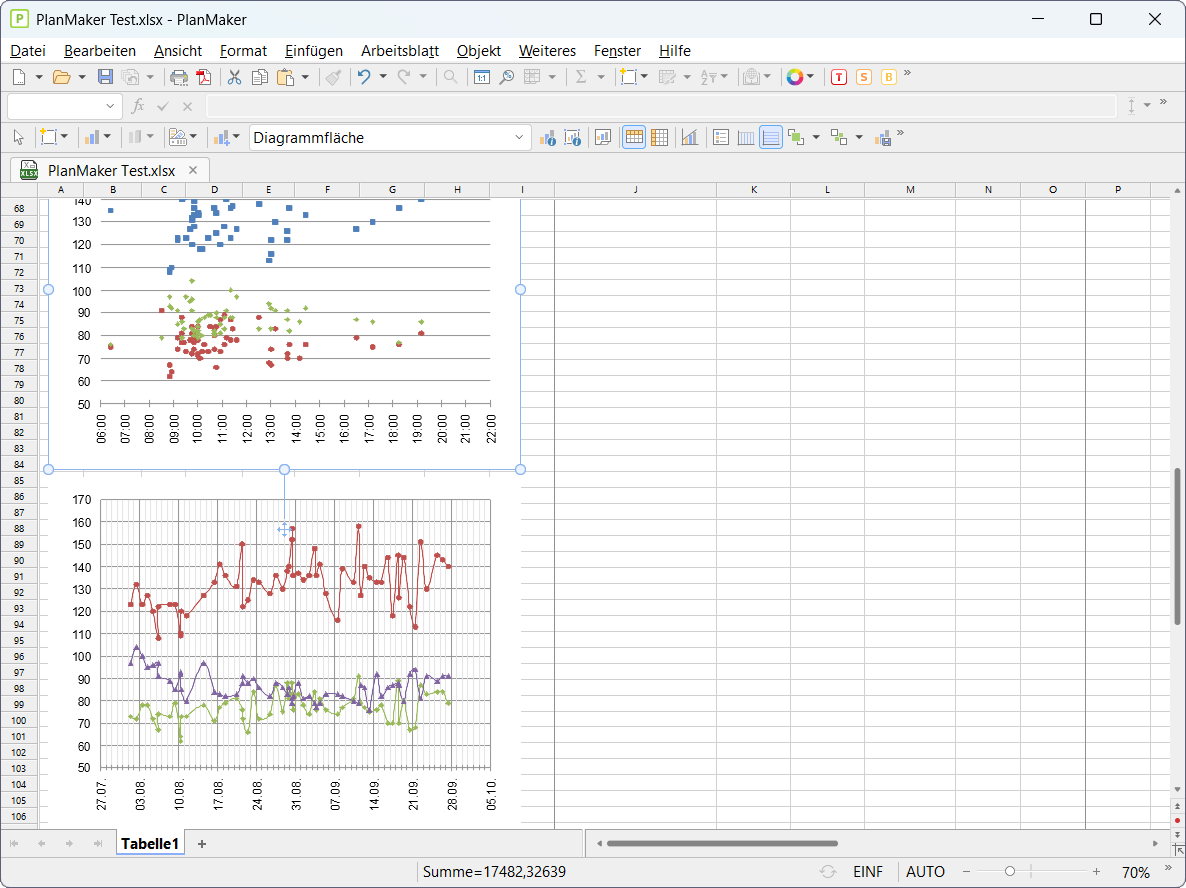Toggle data series in rows button (highlighted)
Screen dimensions: 1186x888
click(634, 138)
